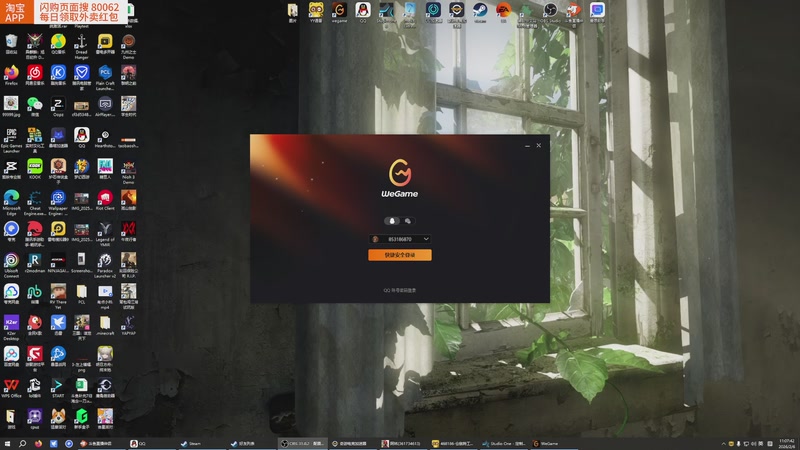Viewport: 800px width, 450px height.
Task: Switch to the Firefox taskbar icon
Action: click(38, 443)
